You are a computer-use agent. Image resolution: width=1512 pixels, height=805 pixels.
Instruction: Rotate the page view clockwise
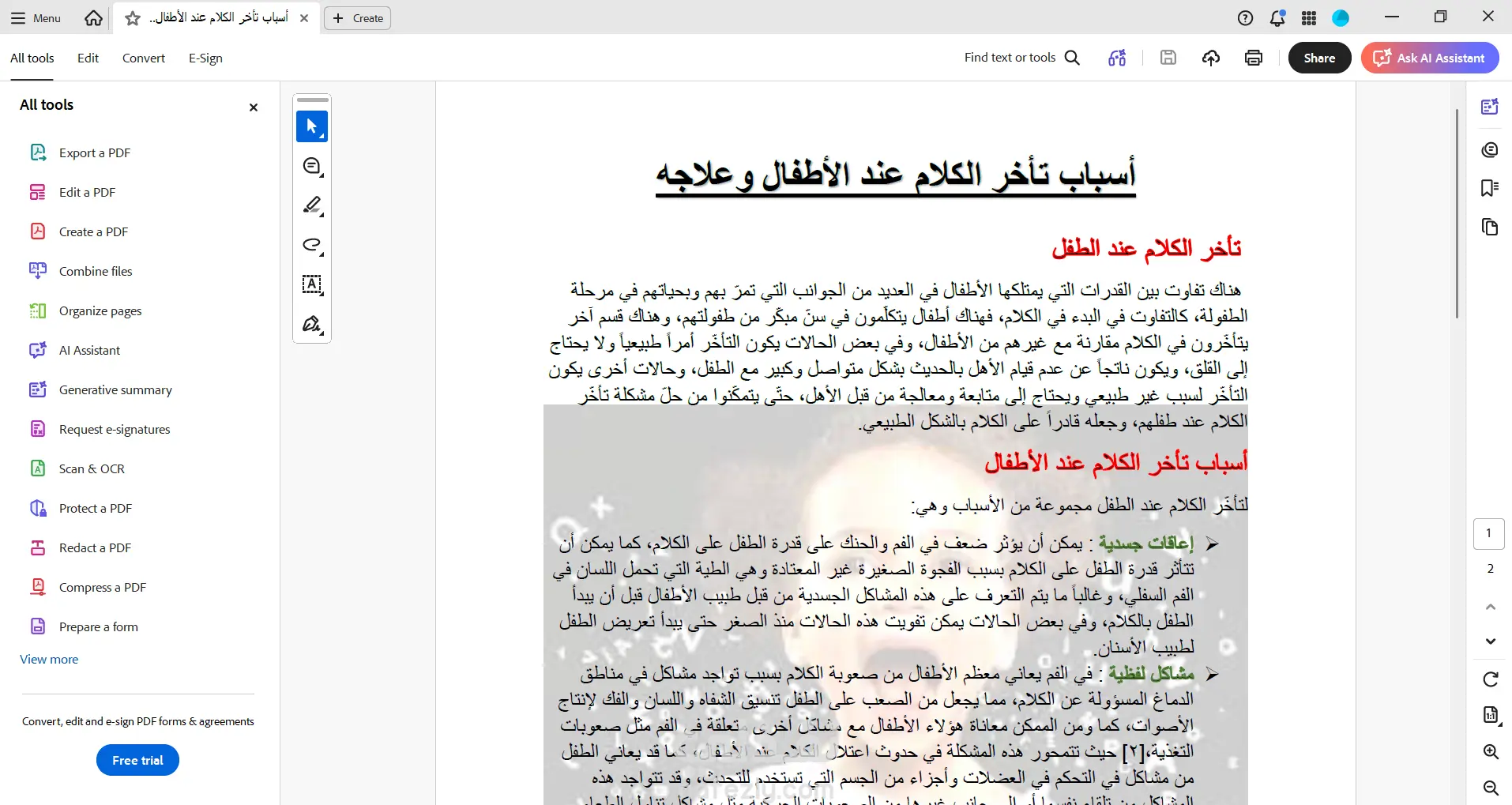point(1491,679)
